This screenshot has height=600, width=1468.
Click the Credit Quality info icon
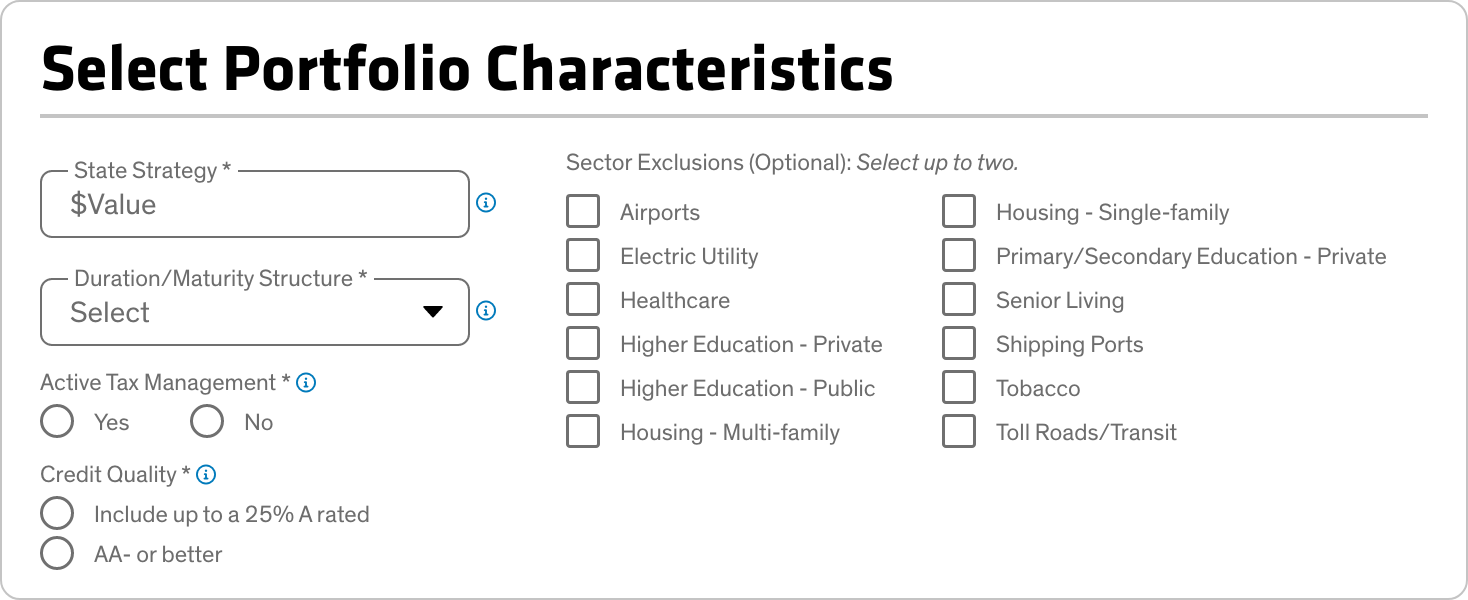[x=207, y=475]
